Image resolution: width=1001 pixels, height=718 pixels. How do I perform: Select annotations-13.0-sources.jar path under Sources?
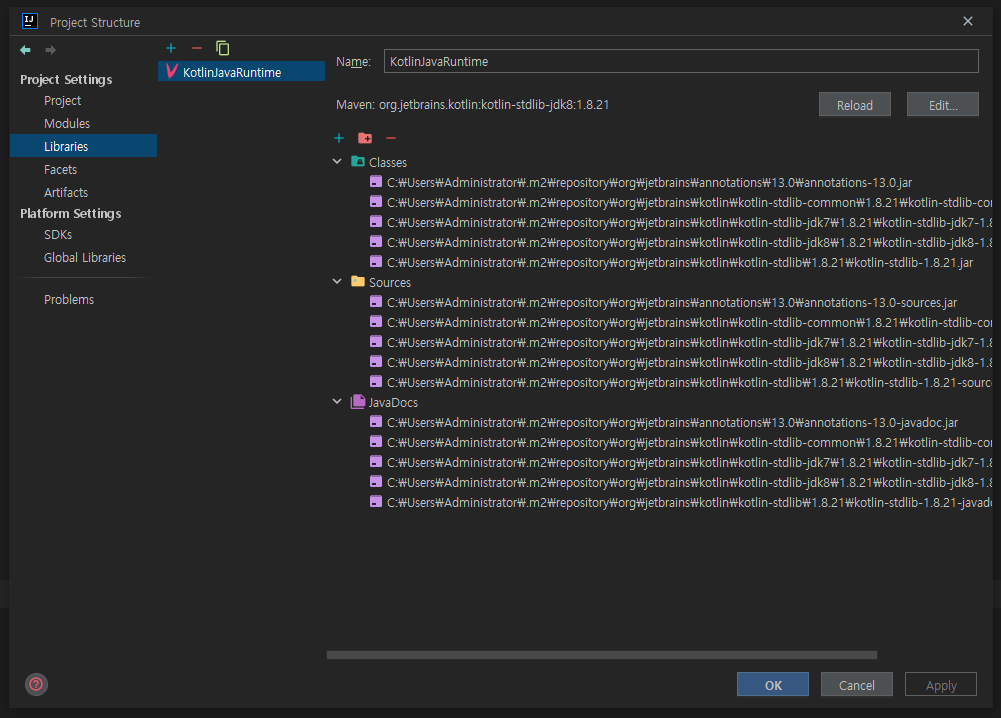click(x=672, y=303)
